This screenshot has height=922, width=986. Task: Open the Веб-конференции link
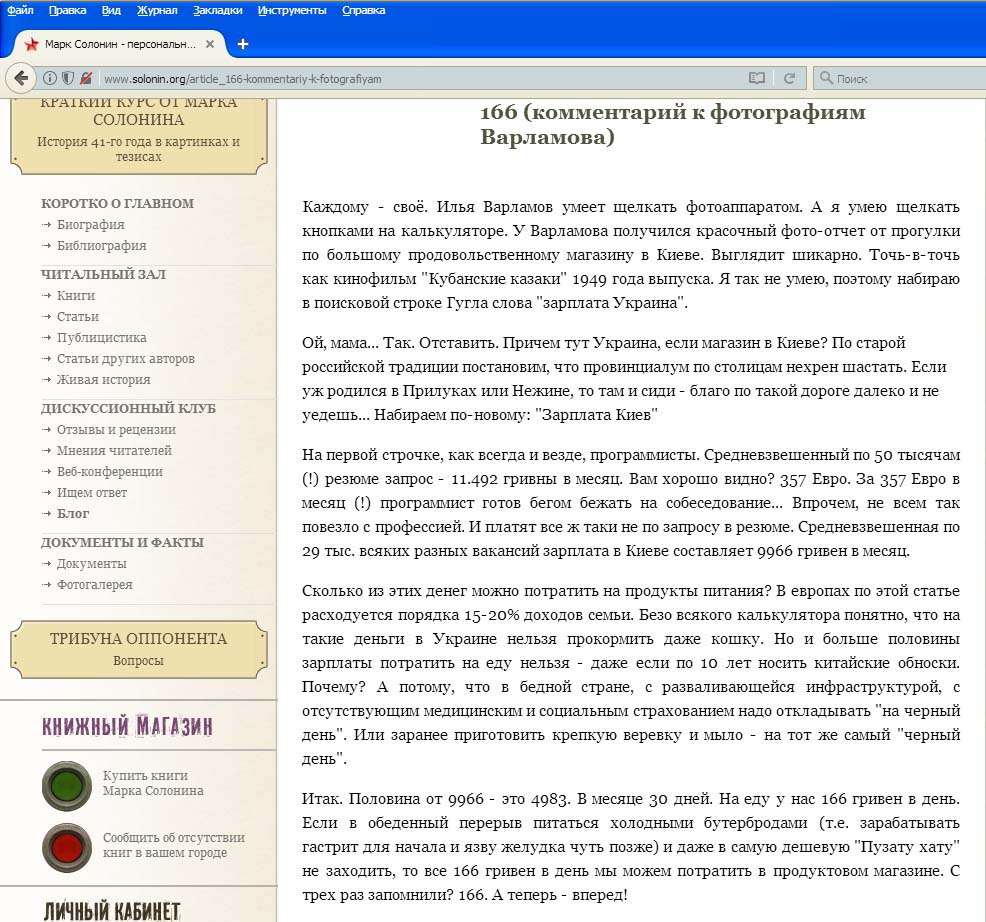point(109,471)
